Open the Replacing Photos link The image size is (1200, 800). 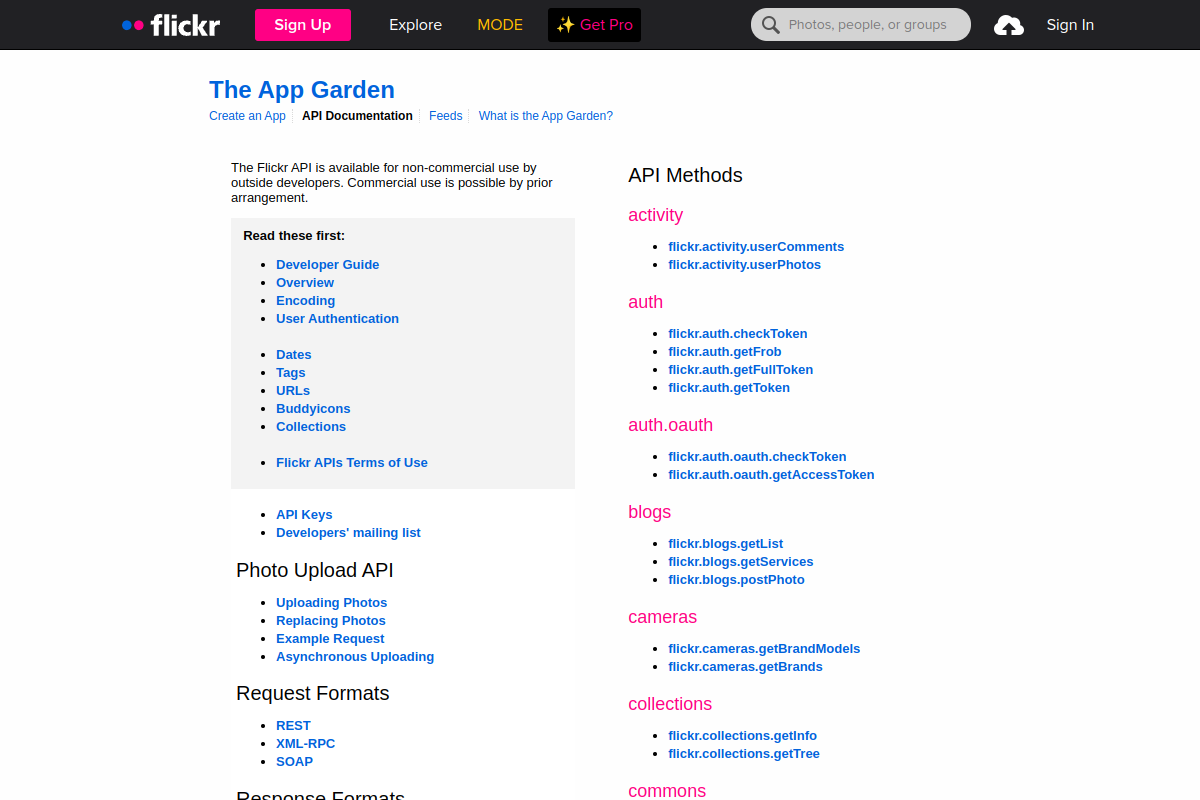pyautogui.click(x=331, y=621)
